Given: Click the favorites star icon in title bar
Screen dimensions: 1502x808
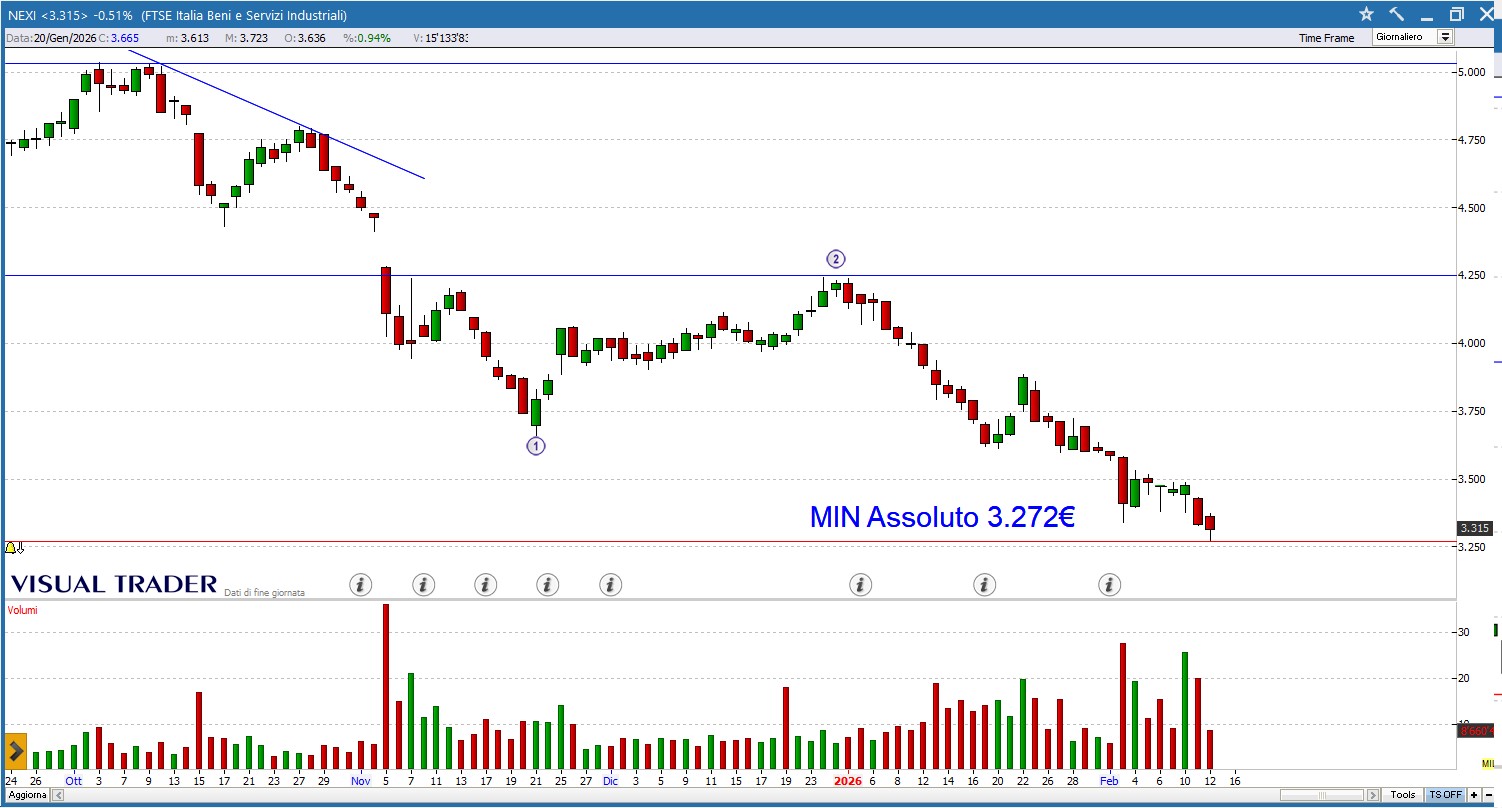Looking at the screenshot, I should [1367, 14].
